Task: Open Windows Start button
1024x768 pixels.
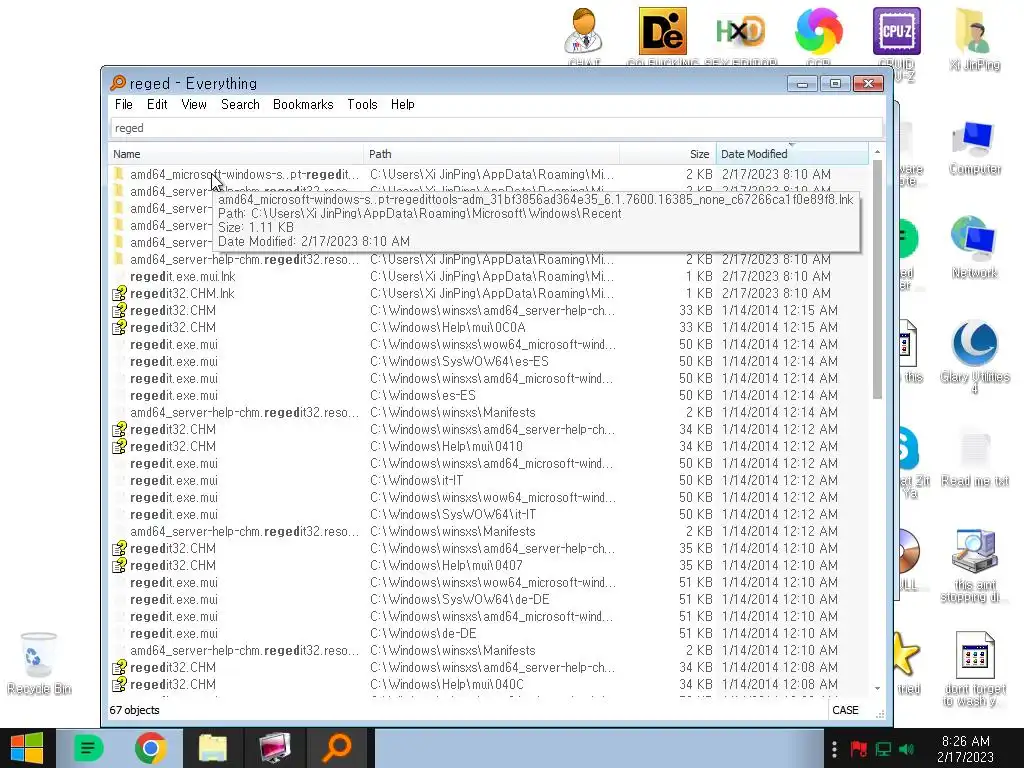Action: pyautogui.click(x=27, y=748)
